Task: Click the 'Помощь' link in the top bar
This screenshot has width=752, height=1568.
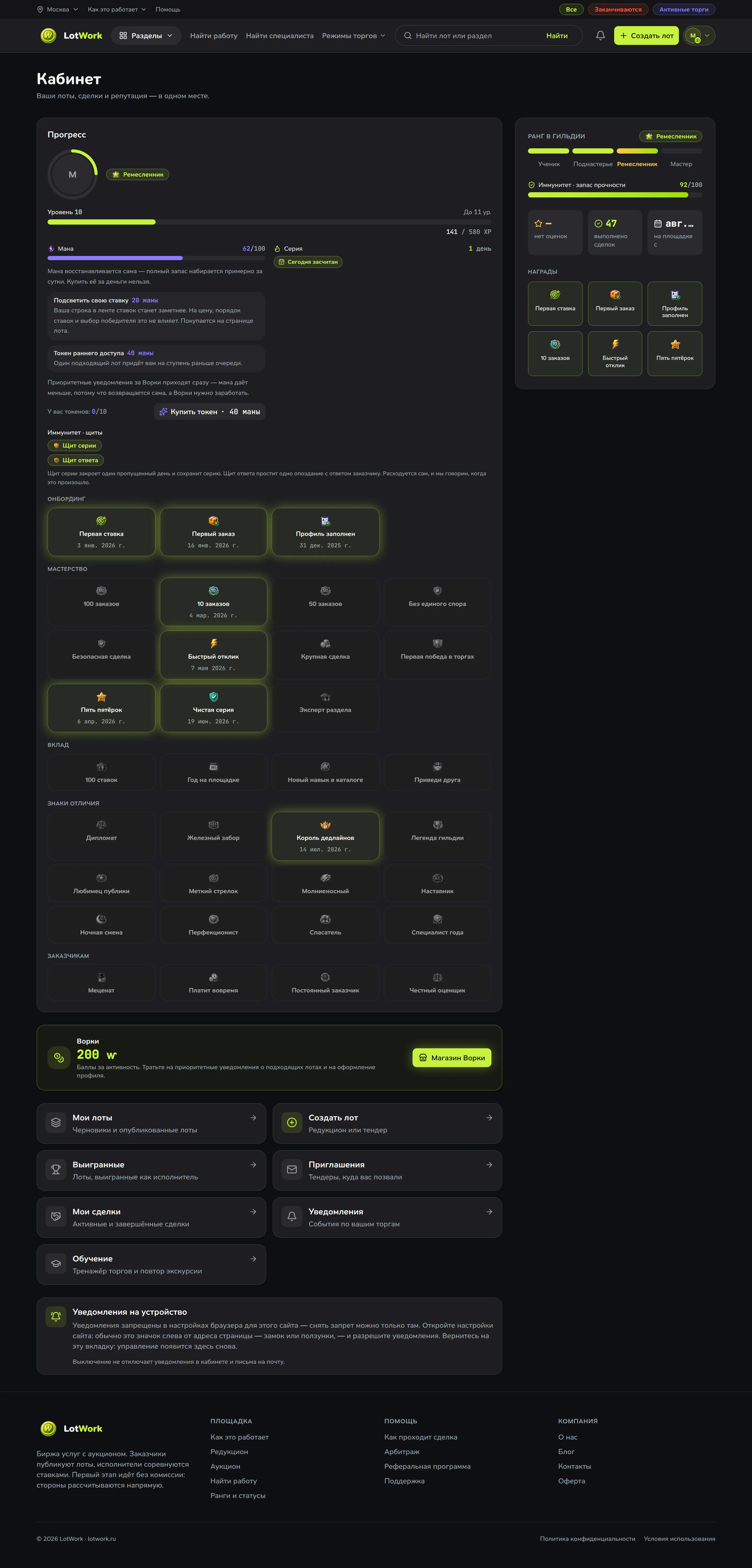Action: pos(168,10)
